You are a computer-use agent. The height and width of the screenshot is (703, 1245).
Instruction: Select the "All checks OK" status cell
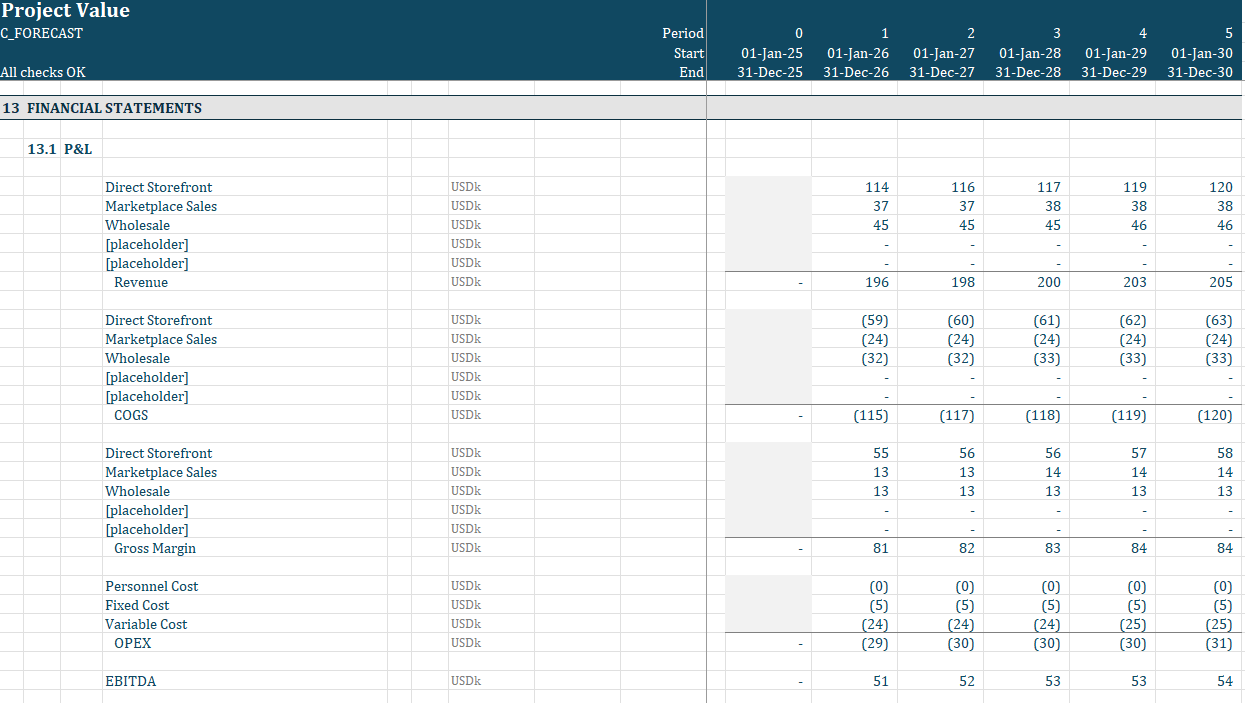(42, 72)
